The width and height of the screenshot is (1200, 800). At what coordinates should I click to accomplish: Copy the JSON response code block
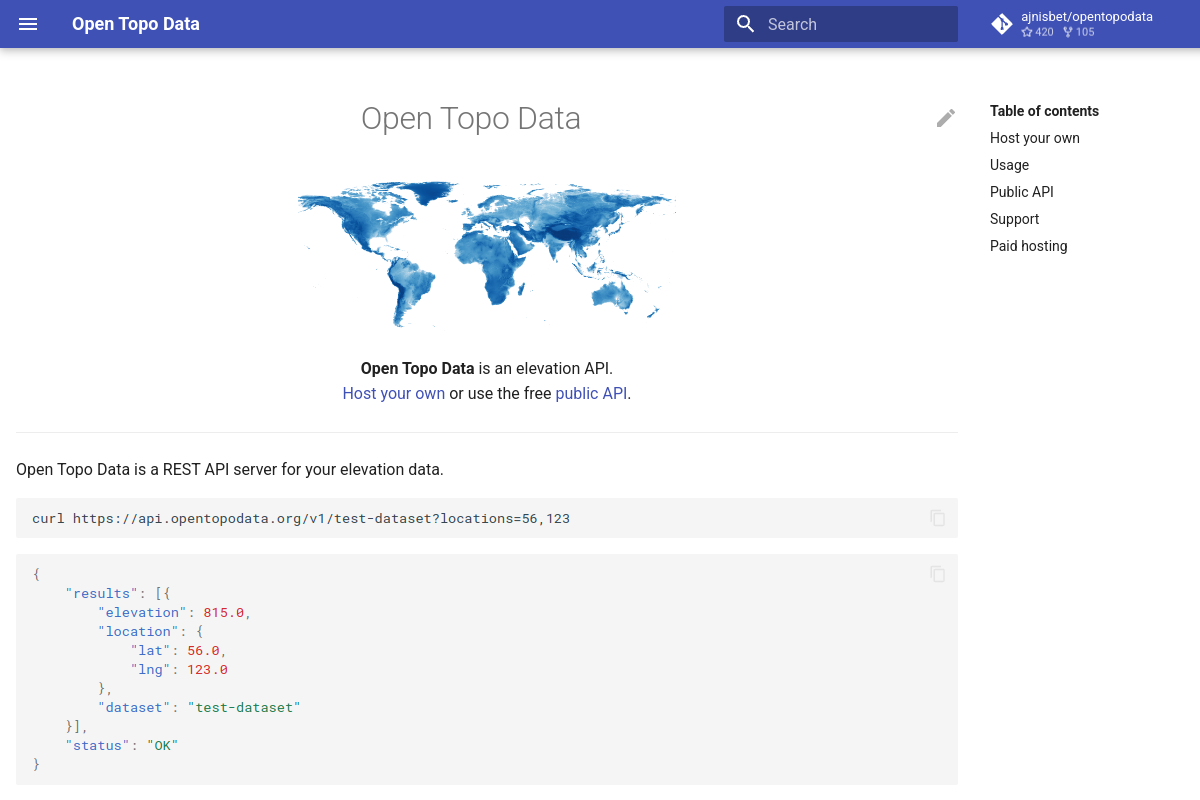[x=938, y=574]
